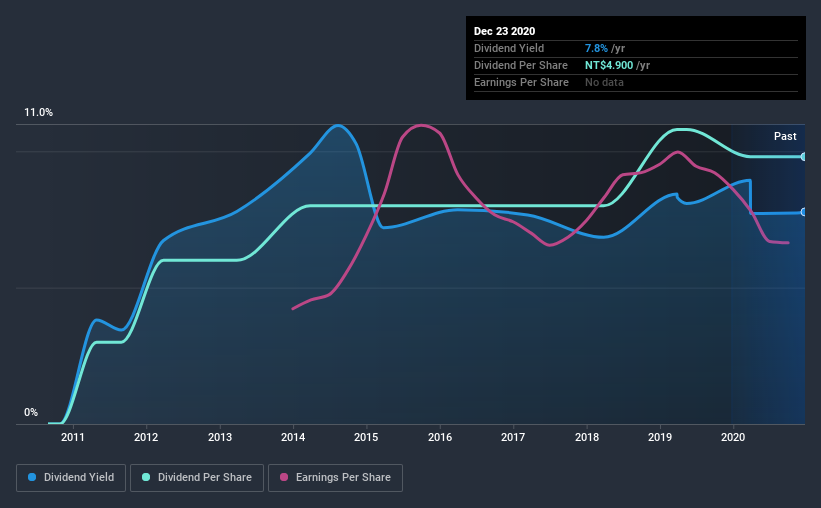Viewport: 821px width, 508px height.
Task: Toggle the Earnings Per Share legend button
Action: point(335,478)
